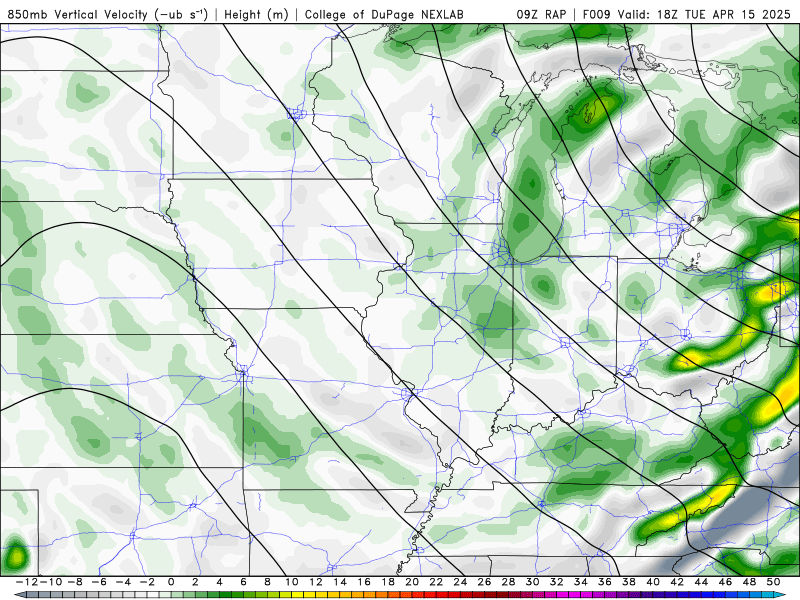The width and height of the screenshot is (800, 600).
Task: Click the '-6' color scale label
Action: [99, 582]
